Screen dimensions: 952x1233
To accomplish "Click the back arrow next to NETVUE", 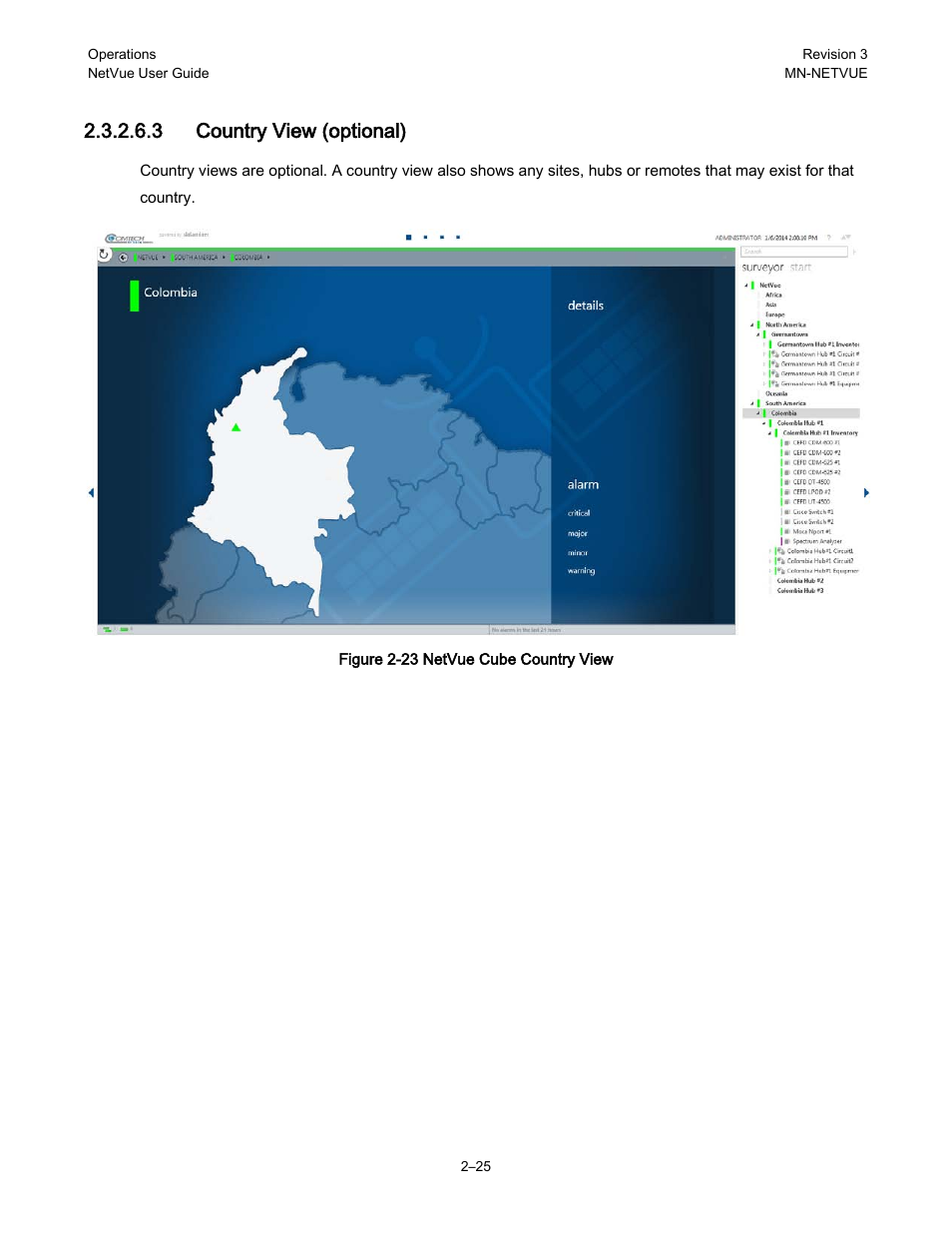I will coord(123,258).
